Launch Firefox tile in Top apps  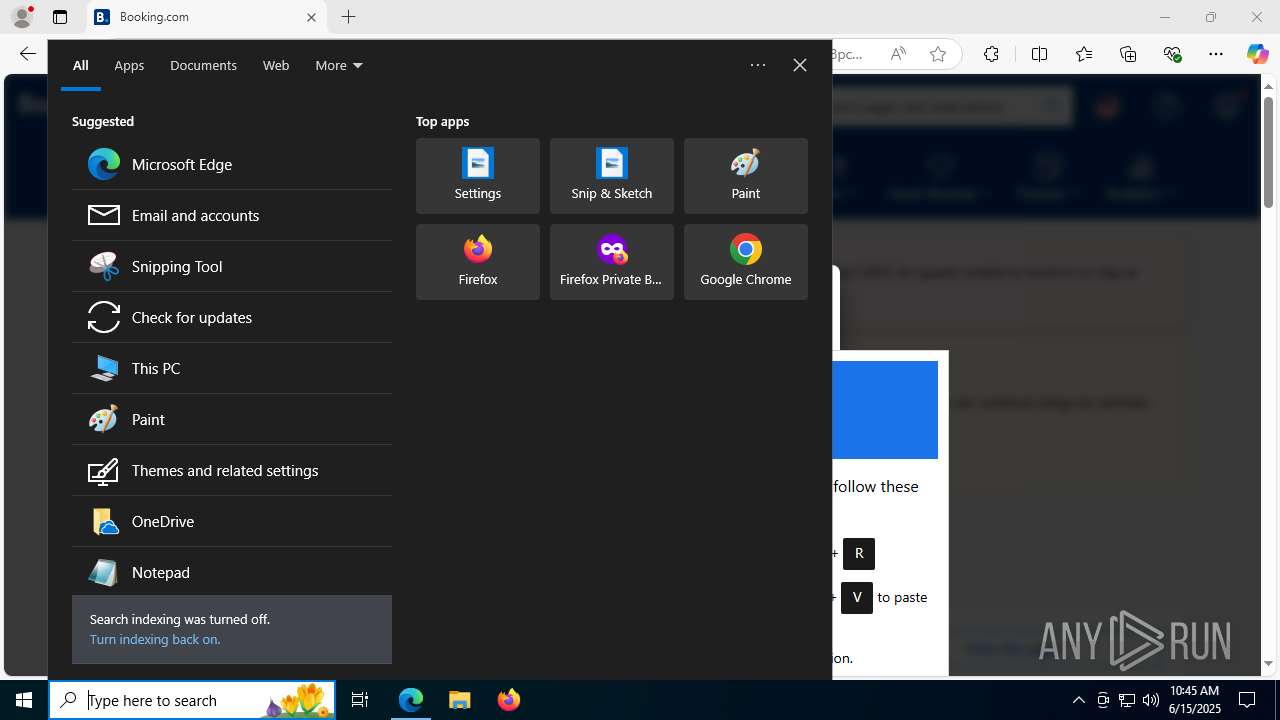coord(478,262)
